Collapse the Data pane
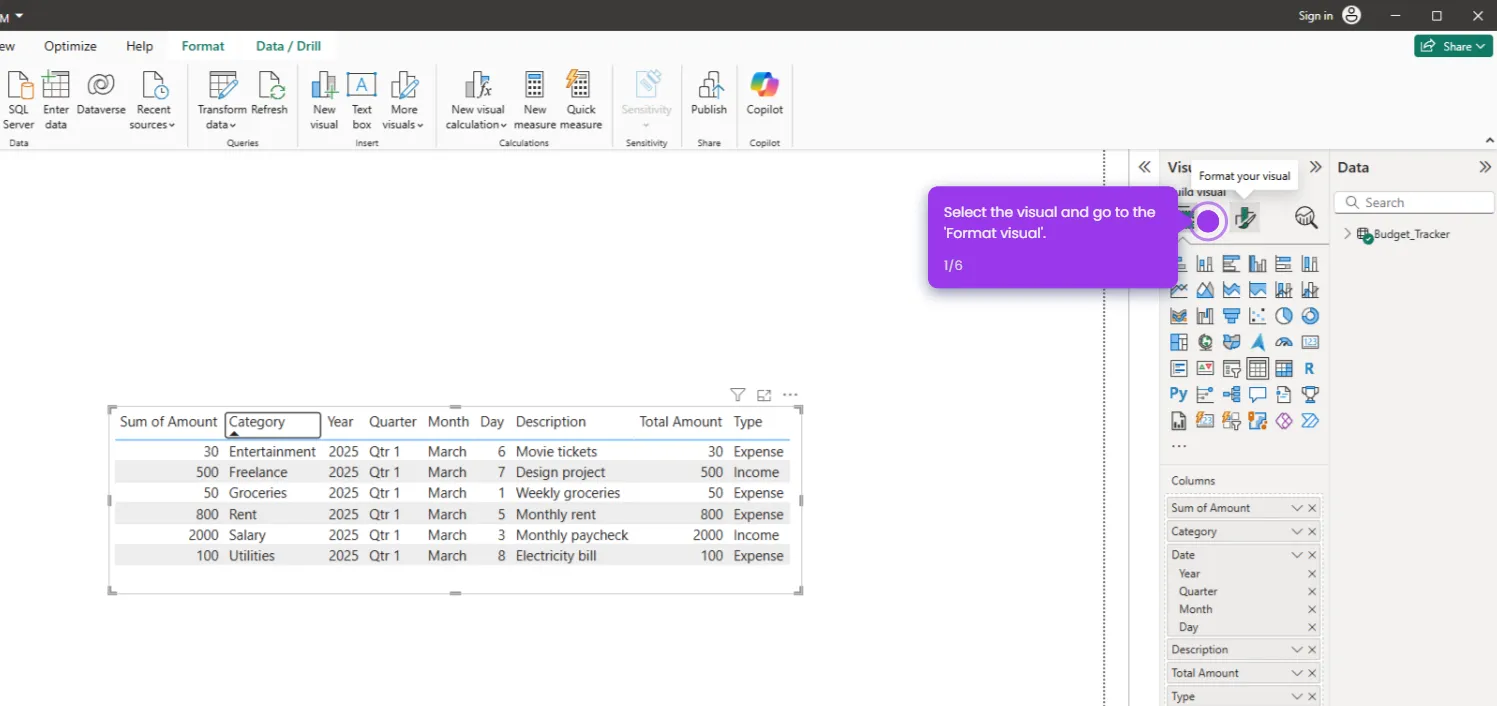 click(1485, 167)
